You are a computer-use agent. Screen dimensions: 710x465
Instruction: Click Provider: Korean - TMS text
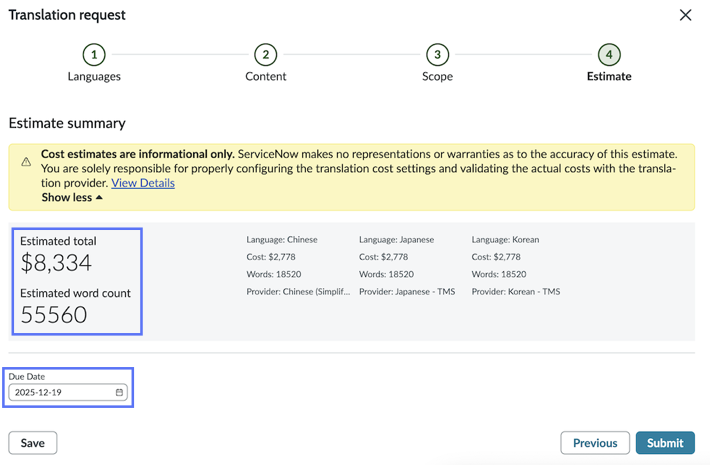(x=516, y=292)
